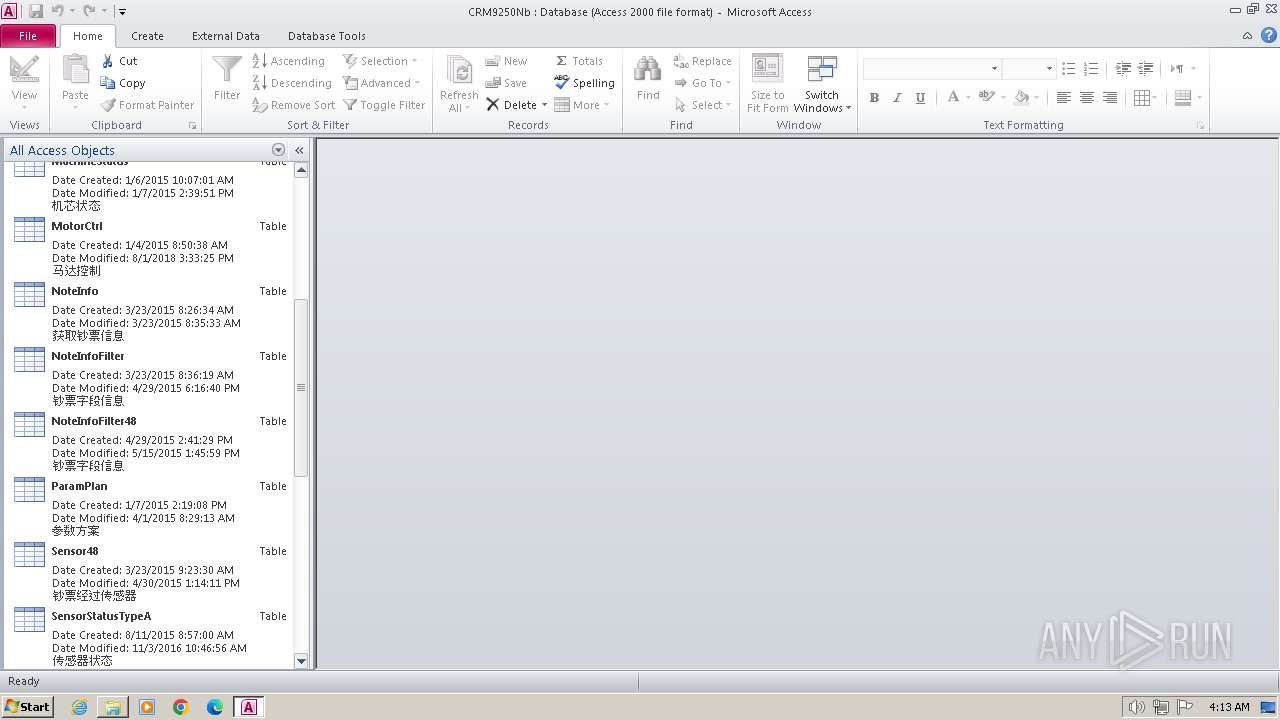
Task: Select the MotorCtrl table
Action: click(150, 246)
